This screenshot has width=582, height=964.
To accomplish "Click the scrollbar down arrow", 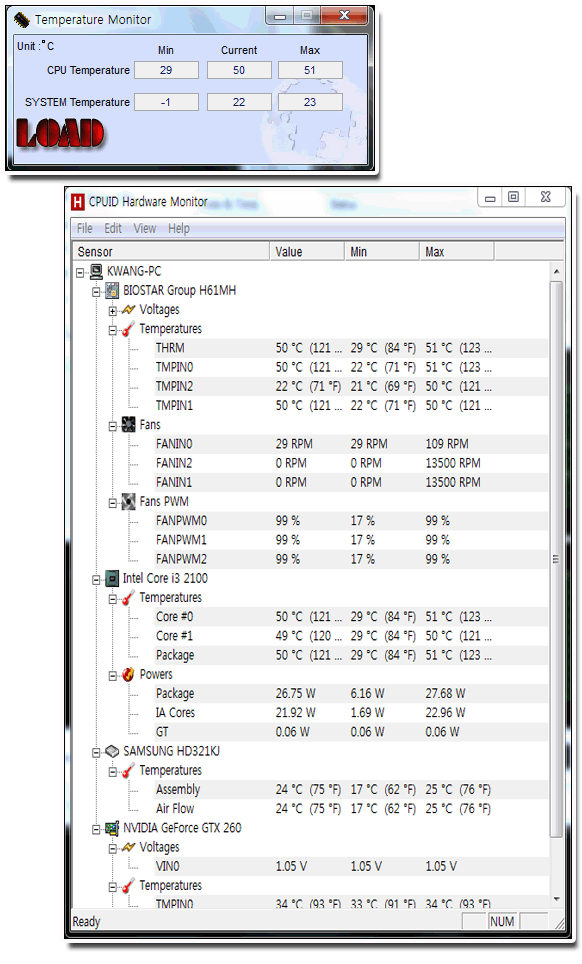I will [556, 899].
